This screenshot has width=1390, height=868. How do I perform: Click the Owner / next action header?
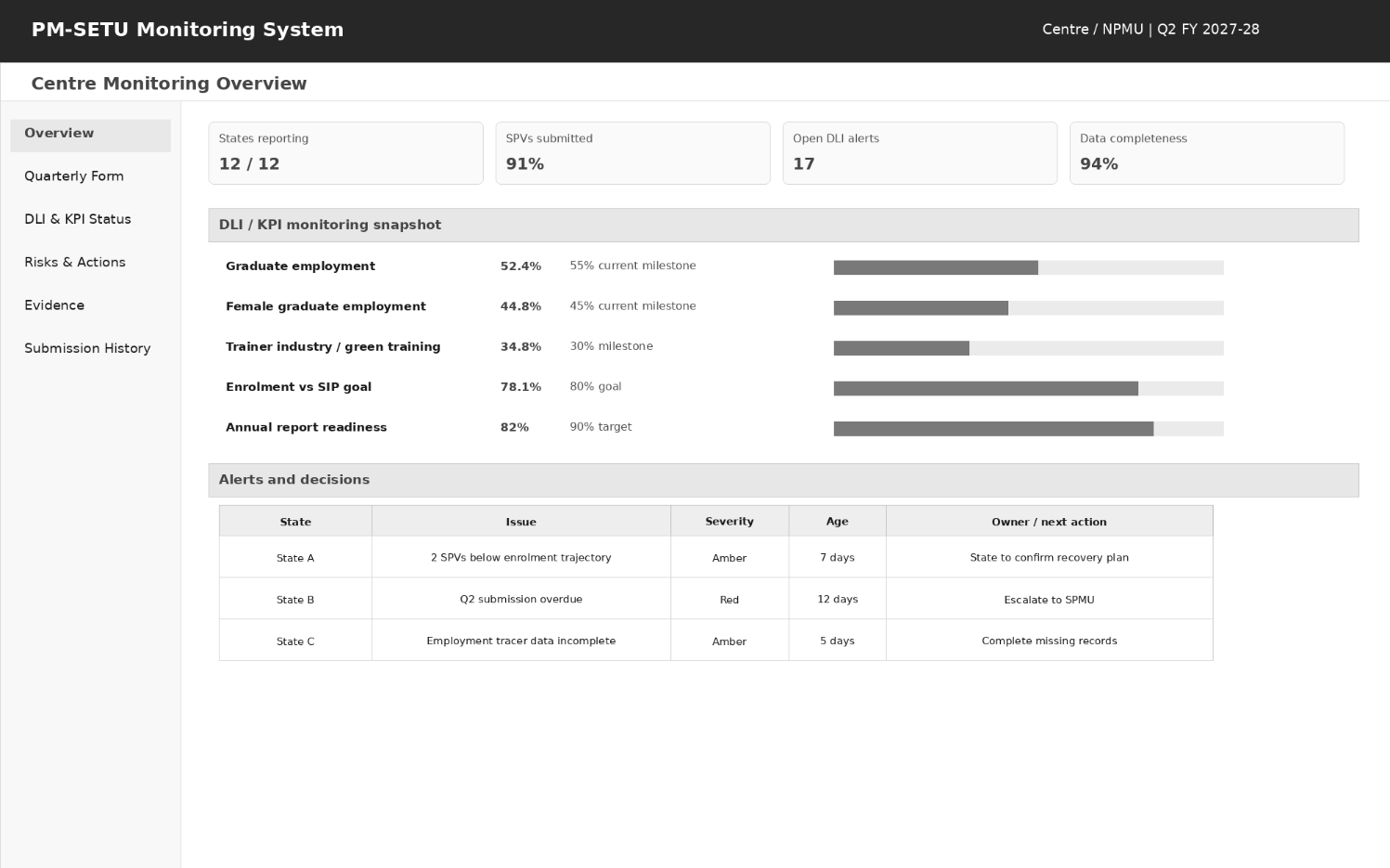click(x=1049, y=522)
